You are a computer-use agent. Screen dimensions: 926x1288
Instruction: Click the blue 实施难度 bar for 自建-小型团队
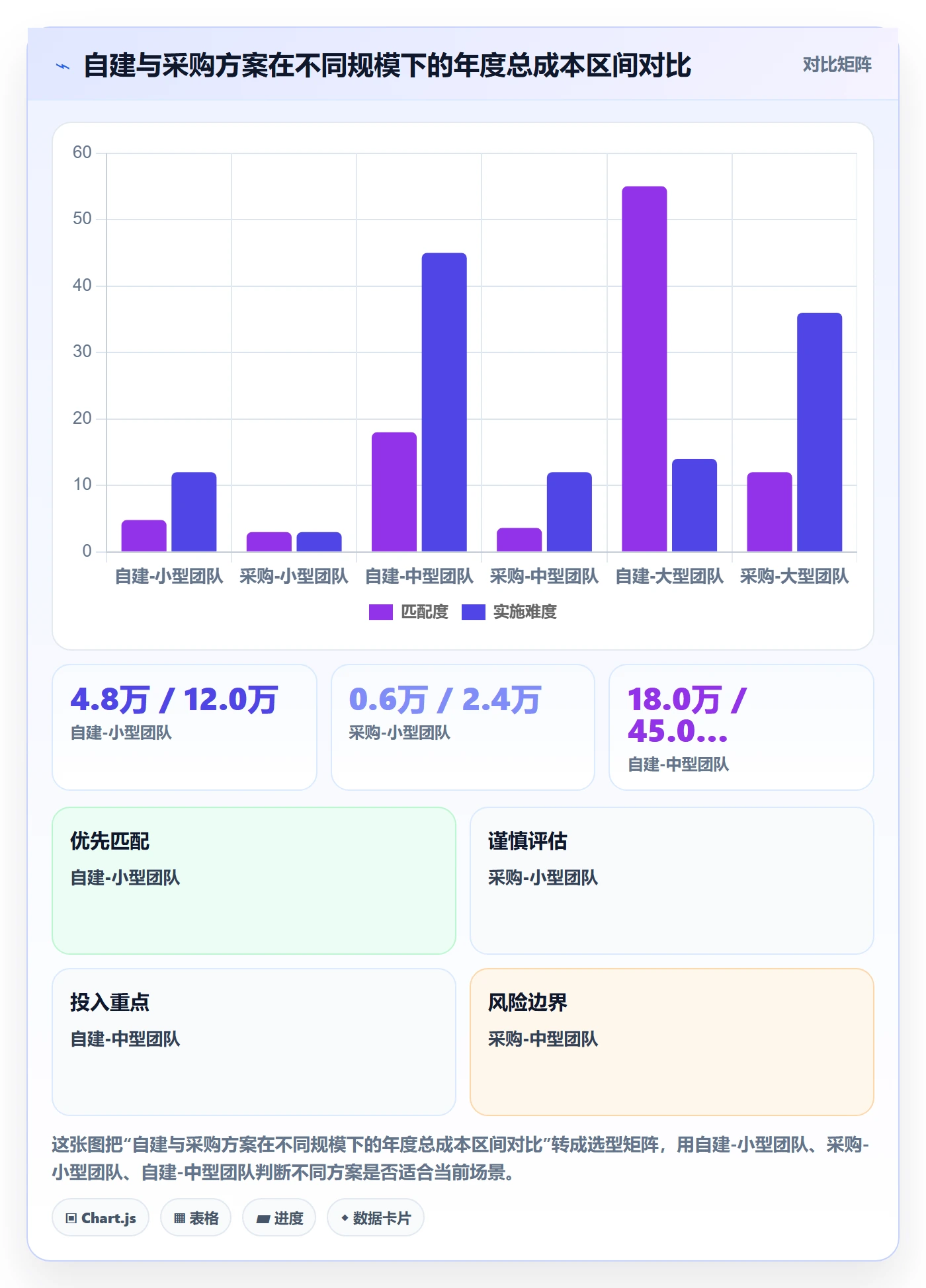pos(194,512)
